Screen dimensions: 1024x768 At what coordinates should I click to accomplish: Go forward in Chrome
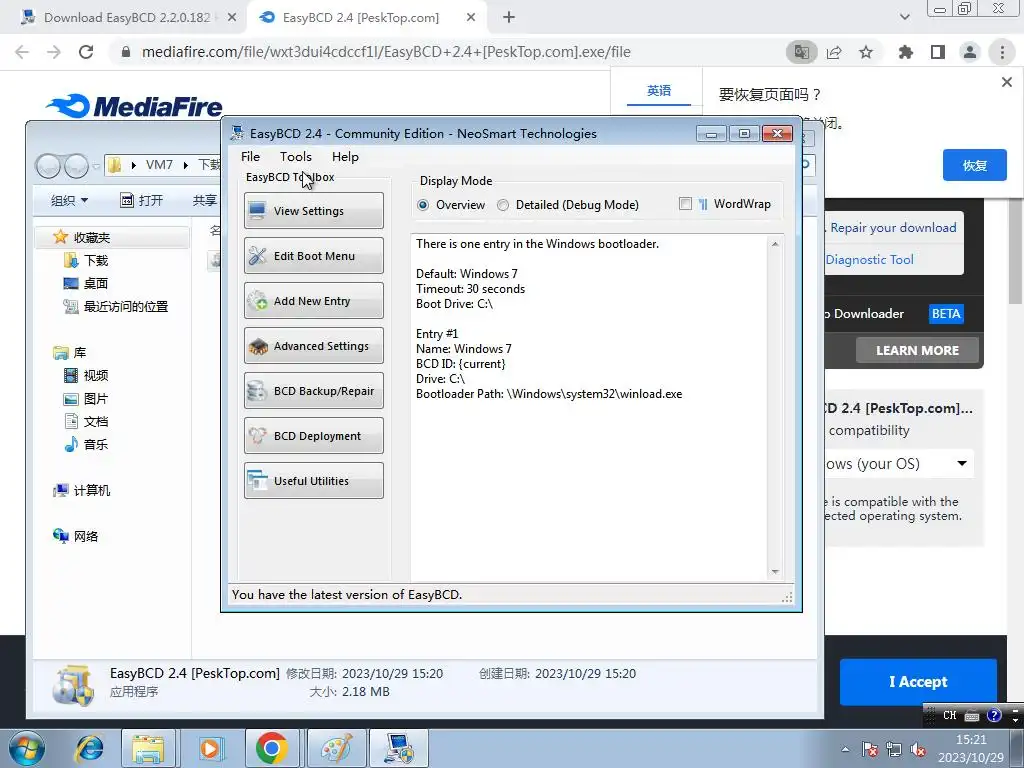coord(54,52)
